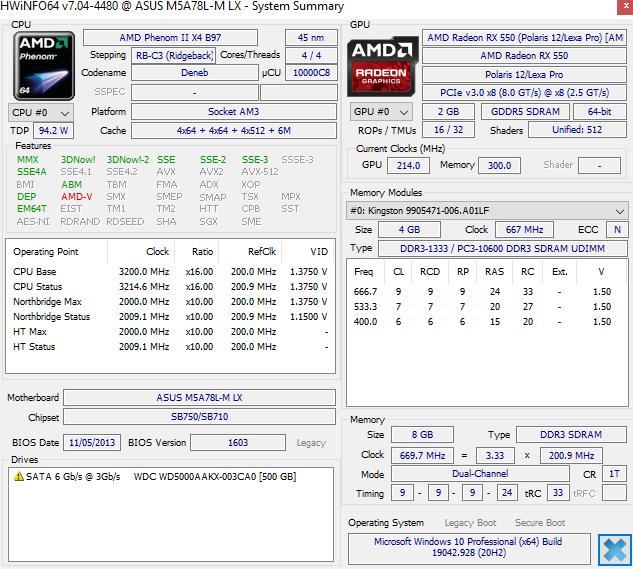Click the SSE4A feature flag
Image resolution: width=633 pixels, height=569 pixels.
31,172
